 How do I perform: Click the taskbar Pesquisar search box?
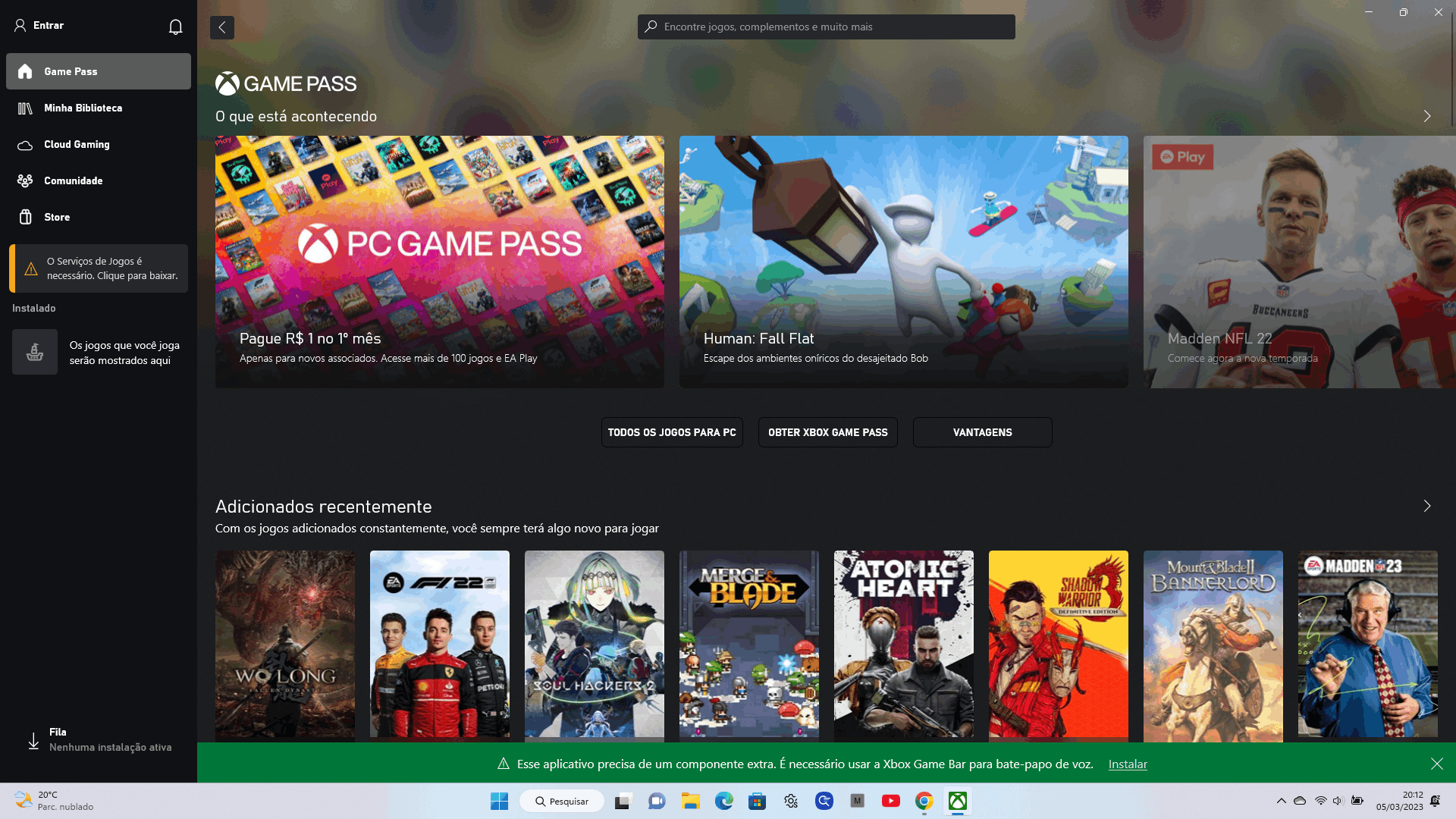562,801
